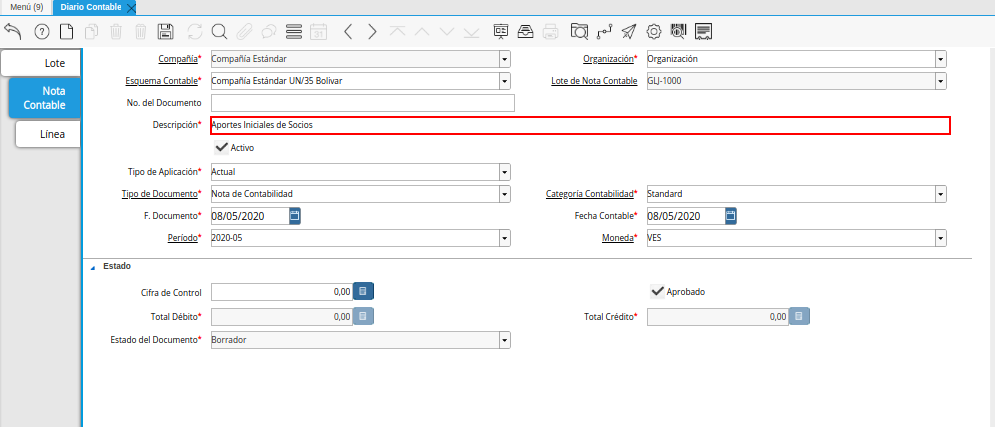This screenshot has height=427, width=995.
Task: Open the Período dropdown
Action: 504,238
